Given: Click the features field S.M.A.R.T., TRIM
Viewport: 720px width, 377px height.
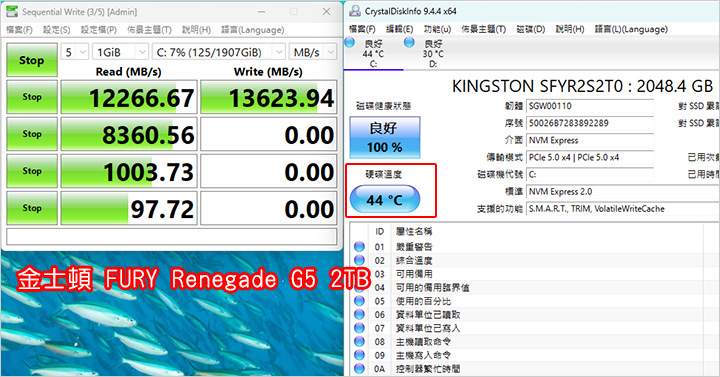Looking at the screenshot, I should (x=623, y=209).
